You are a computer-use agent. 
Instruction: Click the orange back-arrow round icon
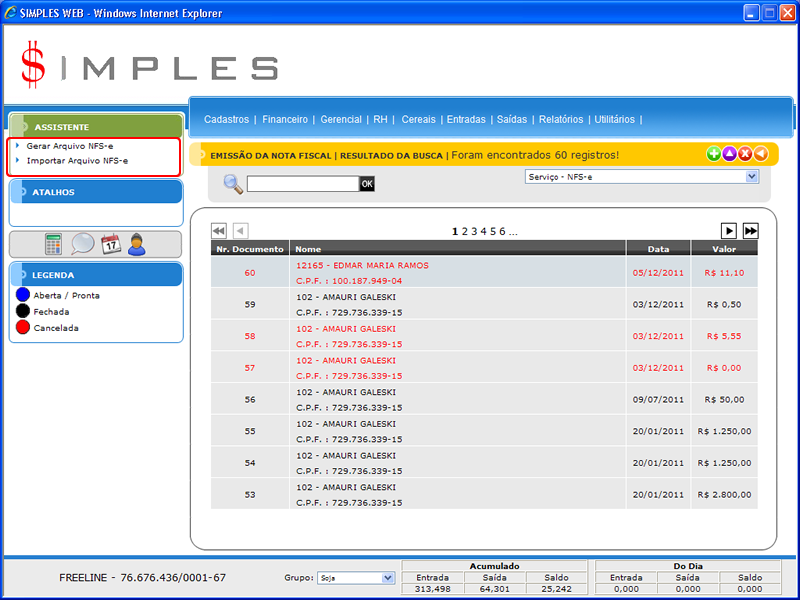[x=761, y=154]
